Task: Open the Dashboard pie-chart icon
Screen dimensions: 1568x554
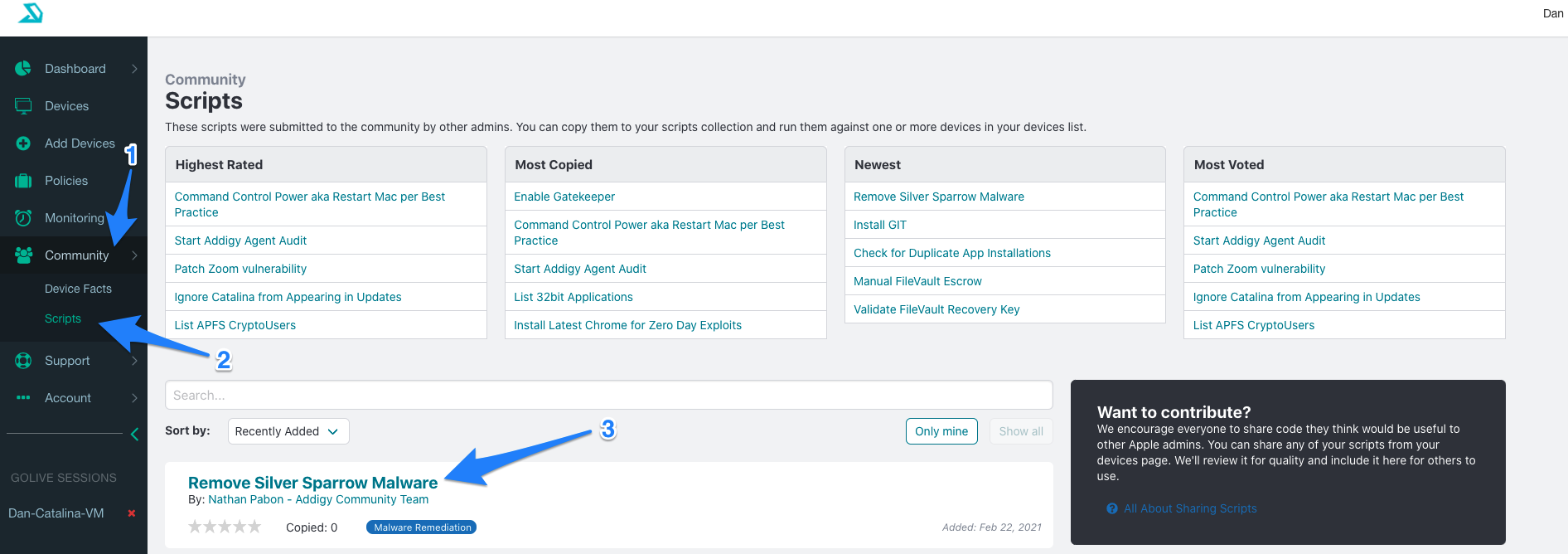Action: click(x=23, y=69)
